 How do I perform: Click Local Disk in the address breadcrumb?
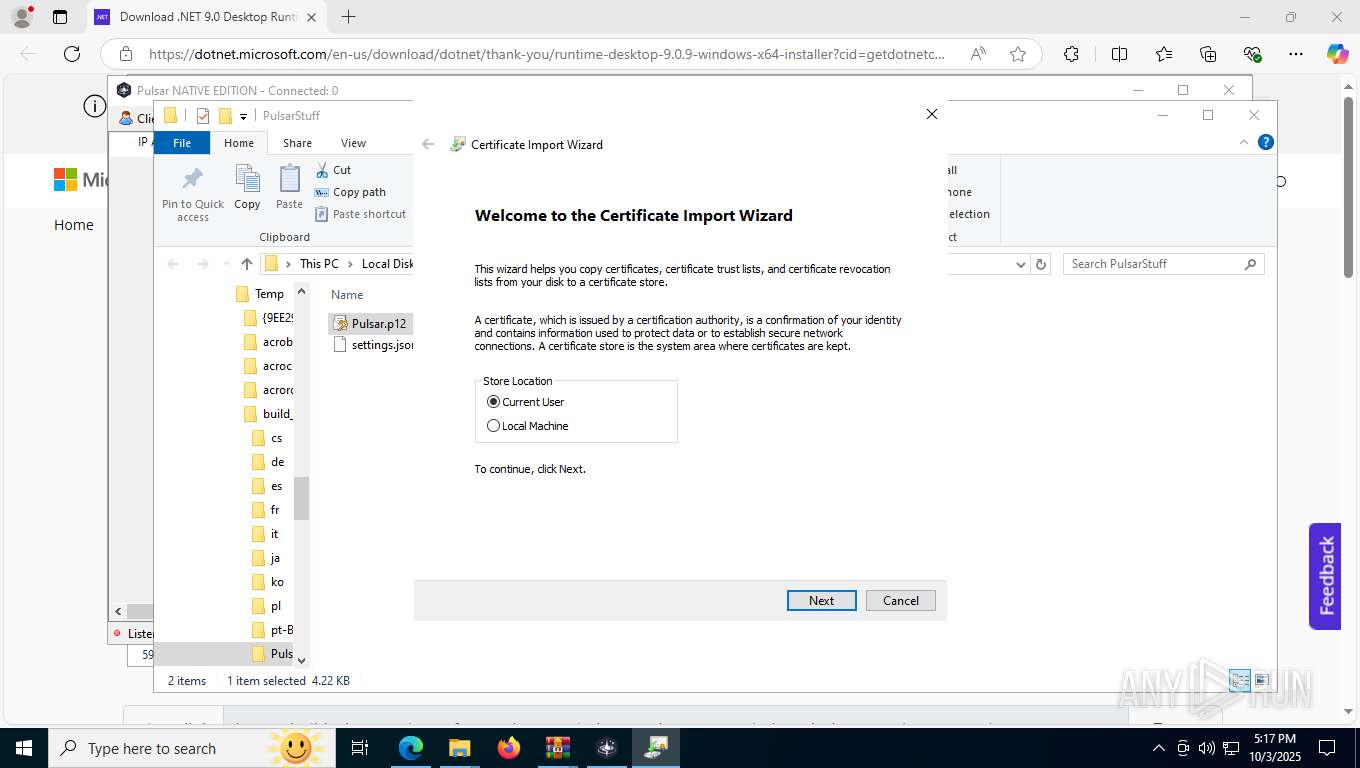(x=387, y=264)
